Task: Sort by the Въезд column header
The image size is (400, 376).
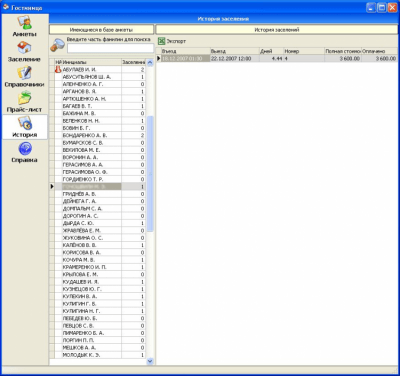Action: [185, 51]
